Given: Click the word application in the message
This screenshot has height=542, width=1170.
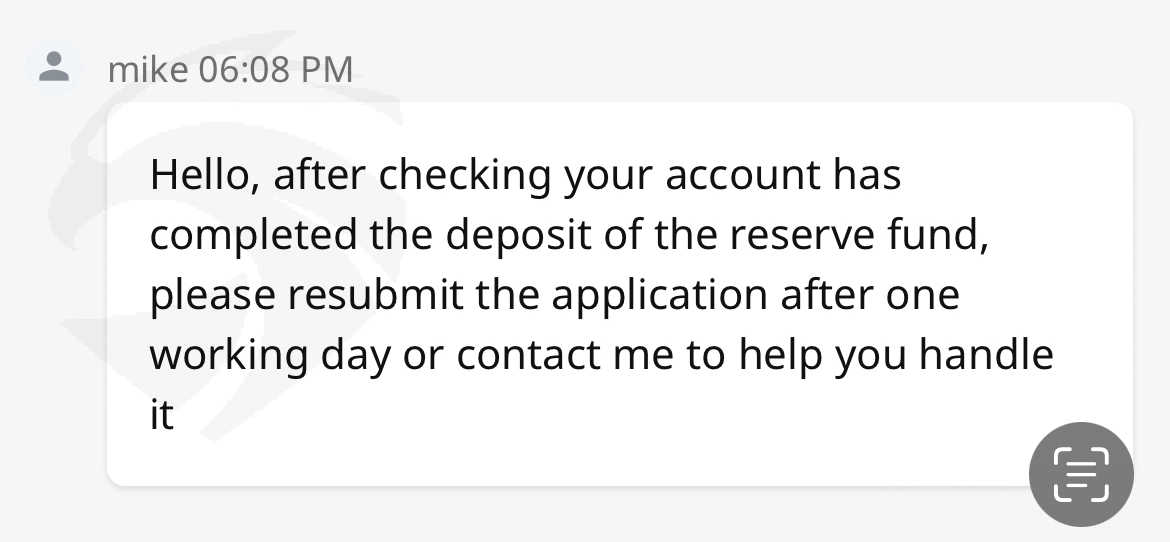Looking at the screenshot, I should point(659,297).
